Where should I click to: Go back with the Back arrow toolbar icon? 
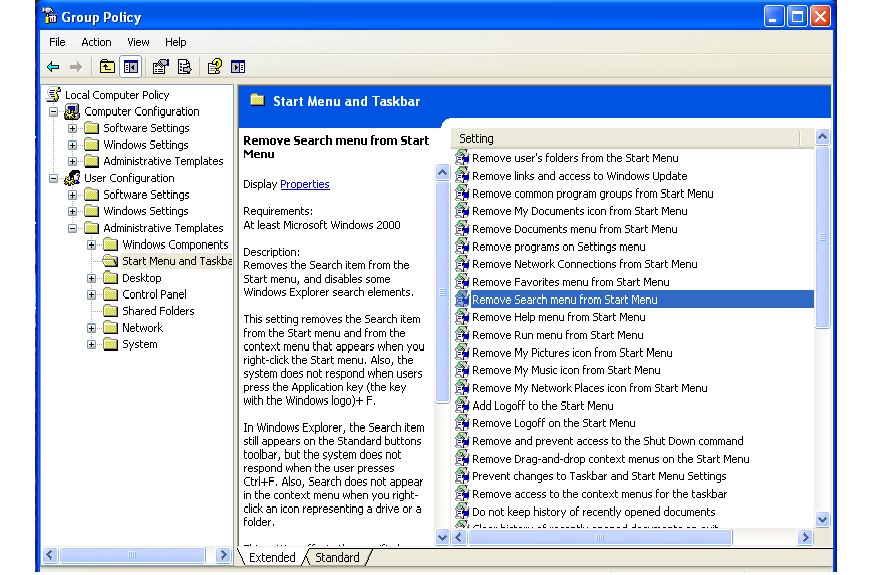point(53,67)
